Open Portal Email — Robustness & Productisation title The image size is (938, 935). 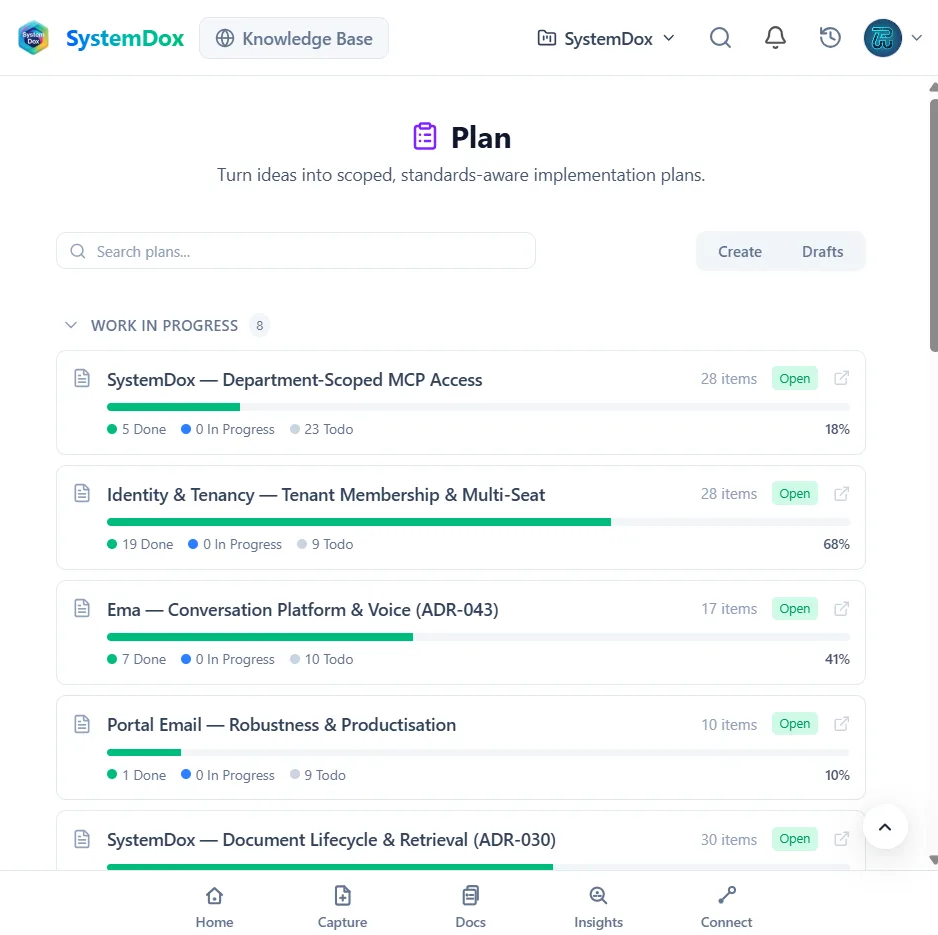[281, 724]
